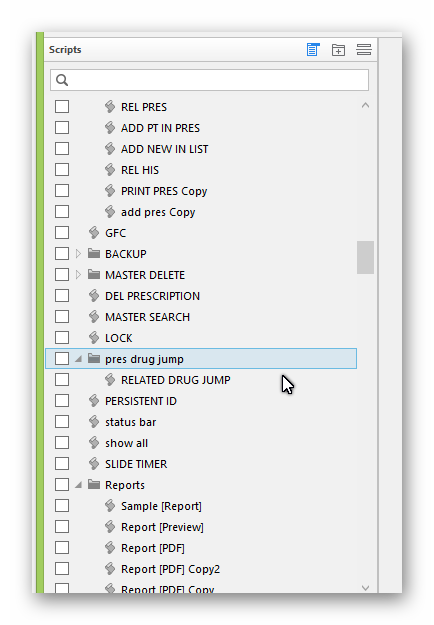Image resolution: width=434 pixels, height=625 pixels.
Task: Click the script icon next to LOCK
Action: click(94, 338)
